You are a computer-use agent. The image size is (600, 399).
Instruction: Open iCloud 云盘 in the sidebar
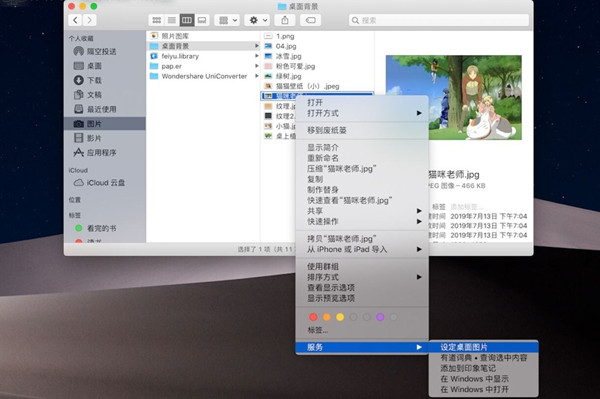pyautogui.click(x=104, y=183)
